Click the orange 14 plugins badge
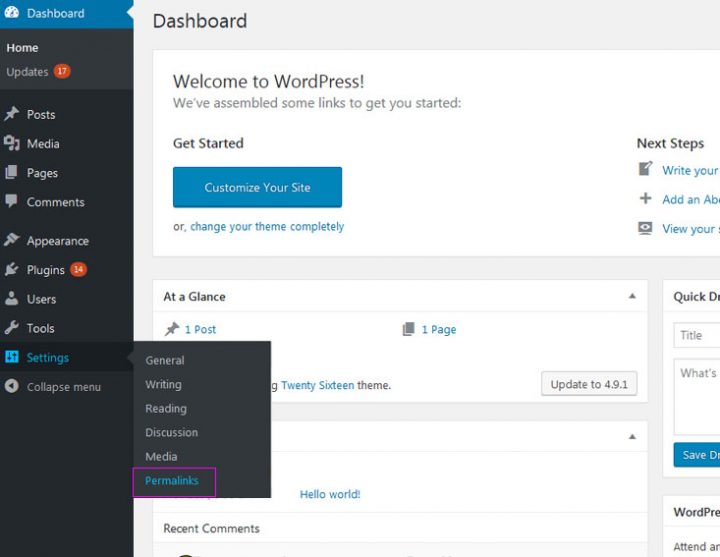 (x=79, y=269)
